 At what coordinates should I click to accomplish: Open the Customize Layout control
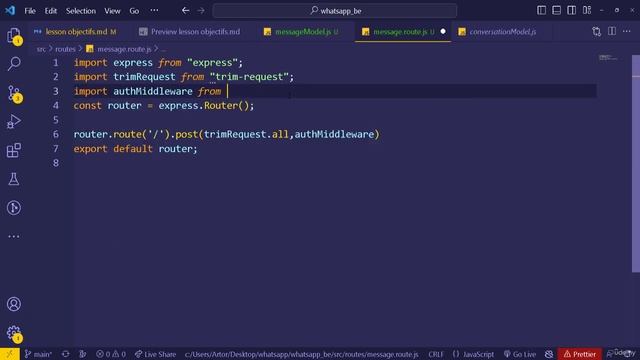pos(587,10)
